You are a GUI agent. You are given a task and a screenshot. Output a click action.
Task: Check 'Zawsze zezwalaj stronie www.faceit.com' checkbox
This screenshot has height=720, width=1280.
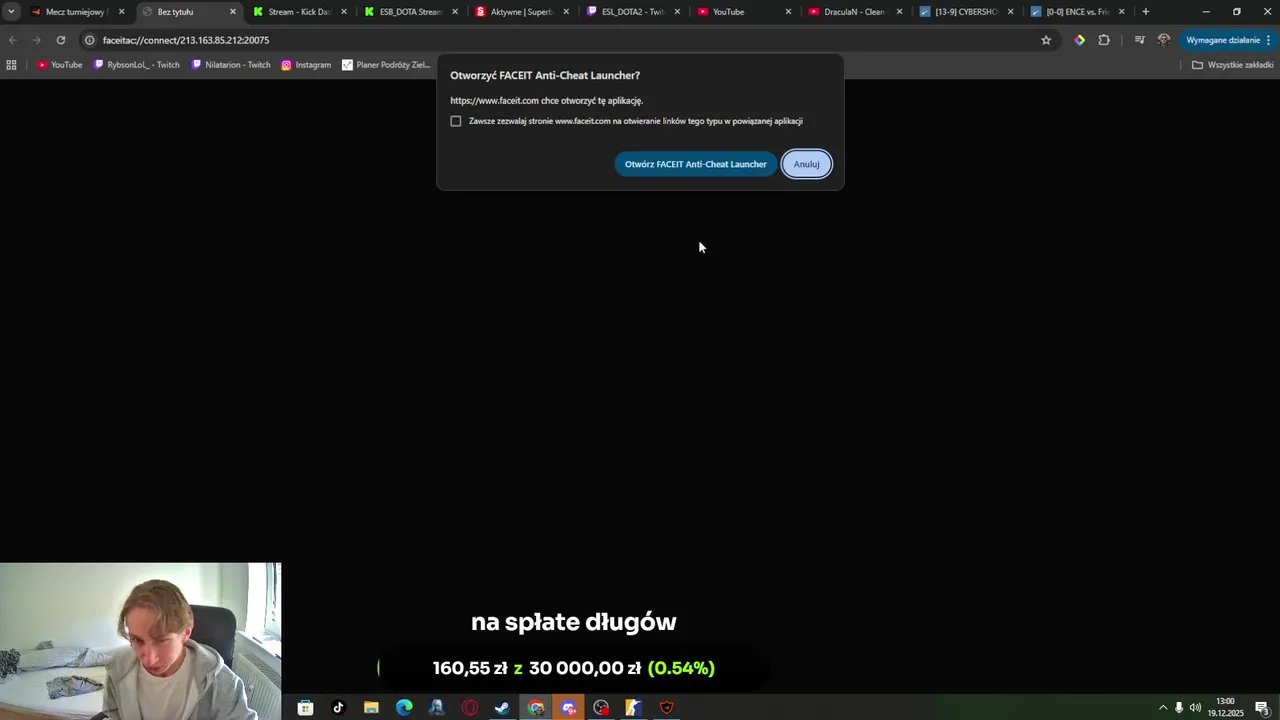[x=456, y=121]
